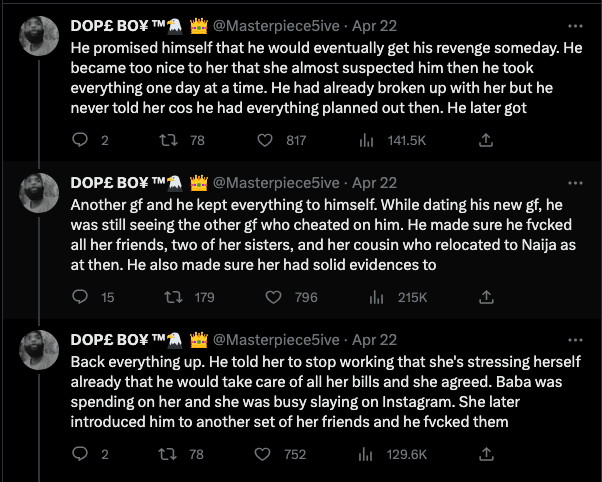Open more options on the third tweet
The height and width of the screenshot is (482, 602).
tap(575, 340)
